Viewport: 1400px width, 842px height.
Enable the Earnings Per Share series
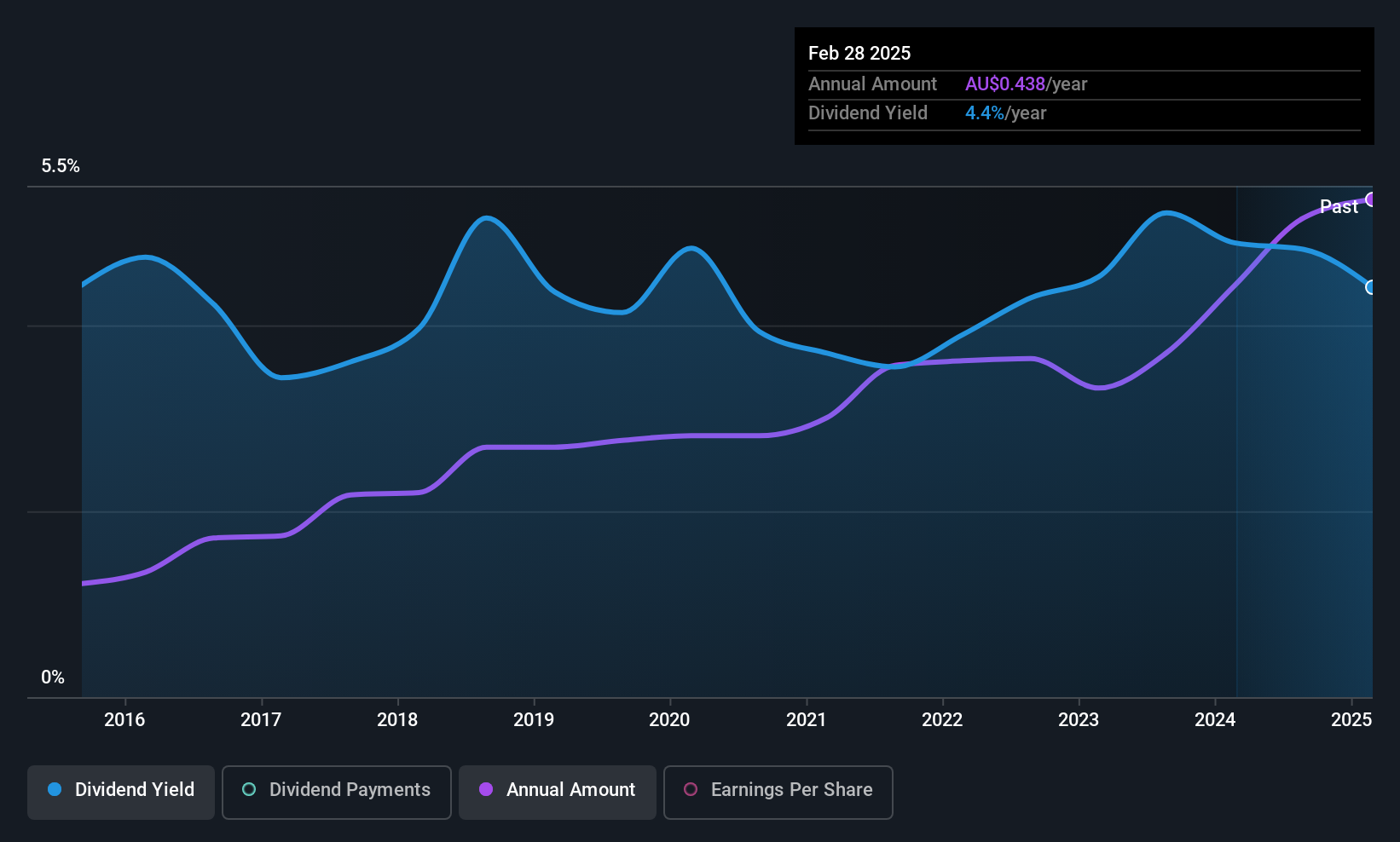(778, 790)
